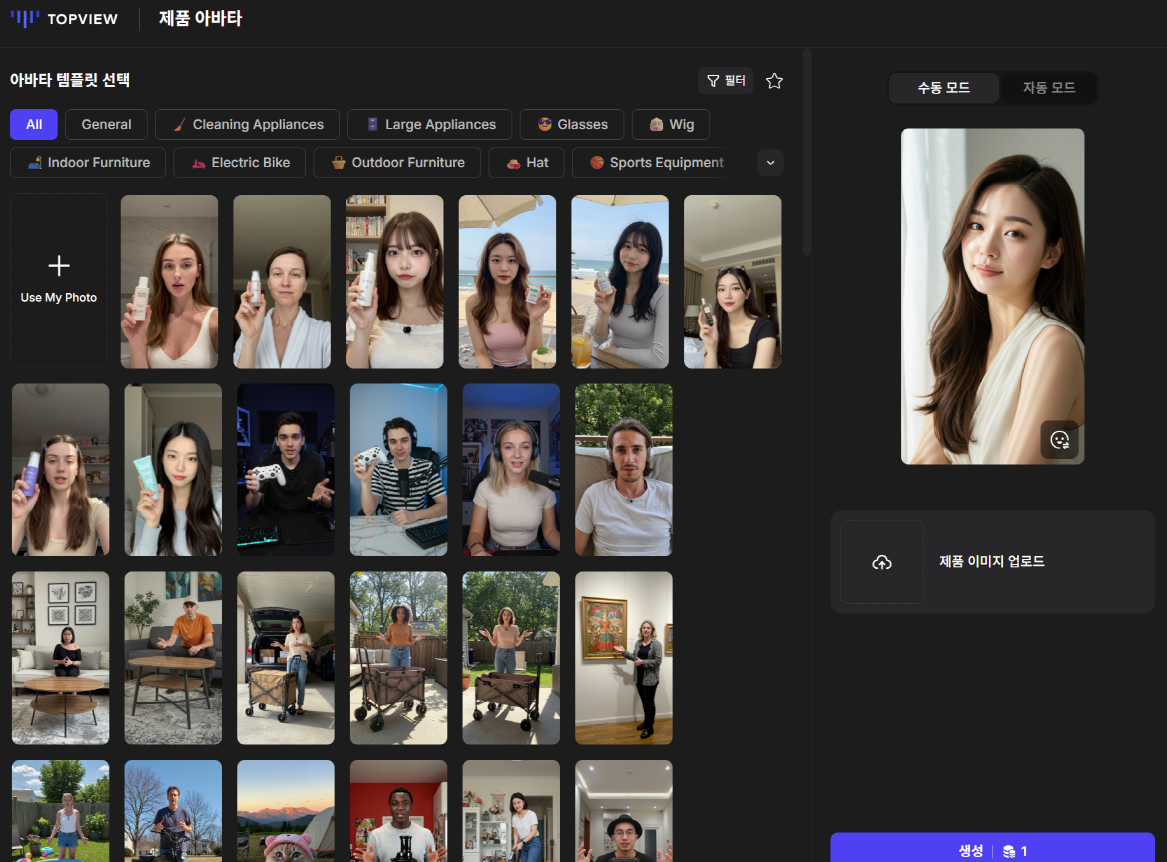Select the man against red wall avatar
Screen dimensions: 1167x862
point(398,811)
